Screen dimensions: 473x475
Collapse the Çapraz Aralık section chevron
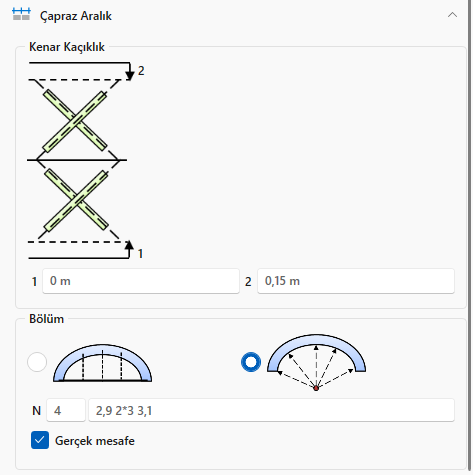(x=452, y=15)
